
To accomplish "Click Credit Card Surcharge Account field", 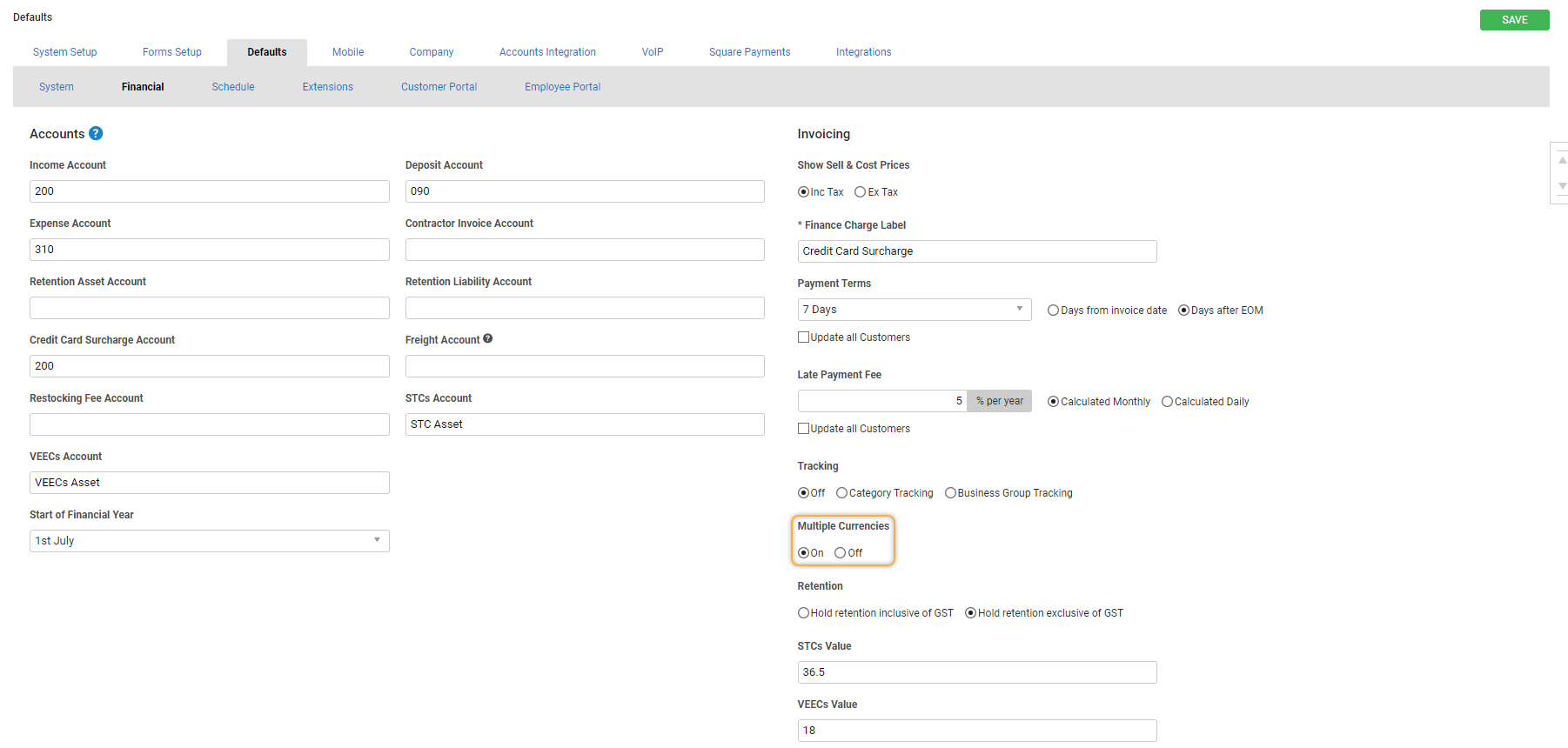I will 209,366.
